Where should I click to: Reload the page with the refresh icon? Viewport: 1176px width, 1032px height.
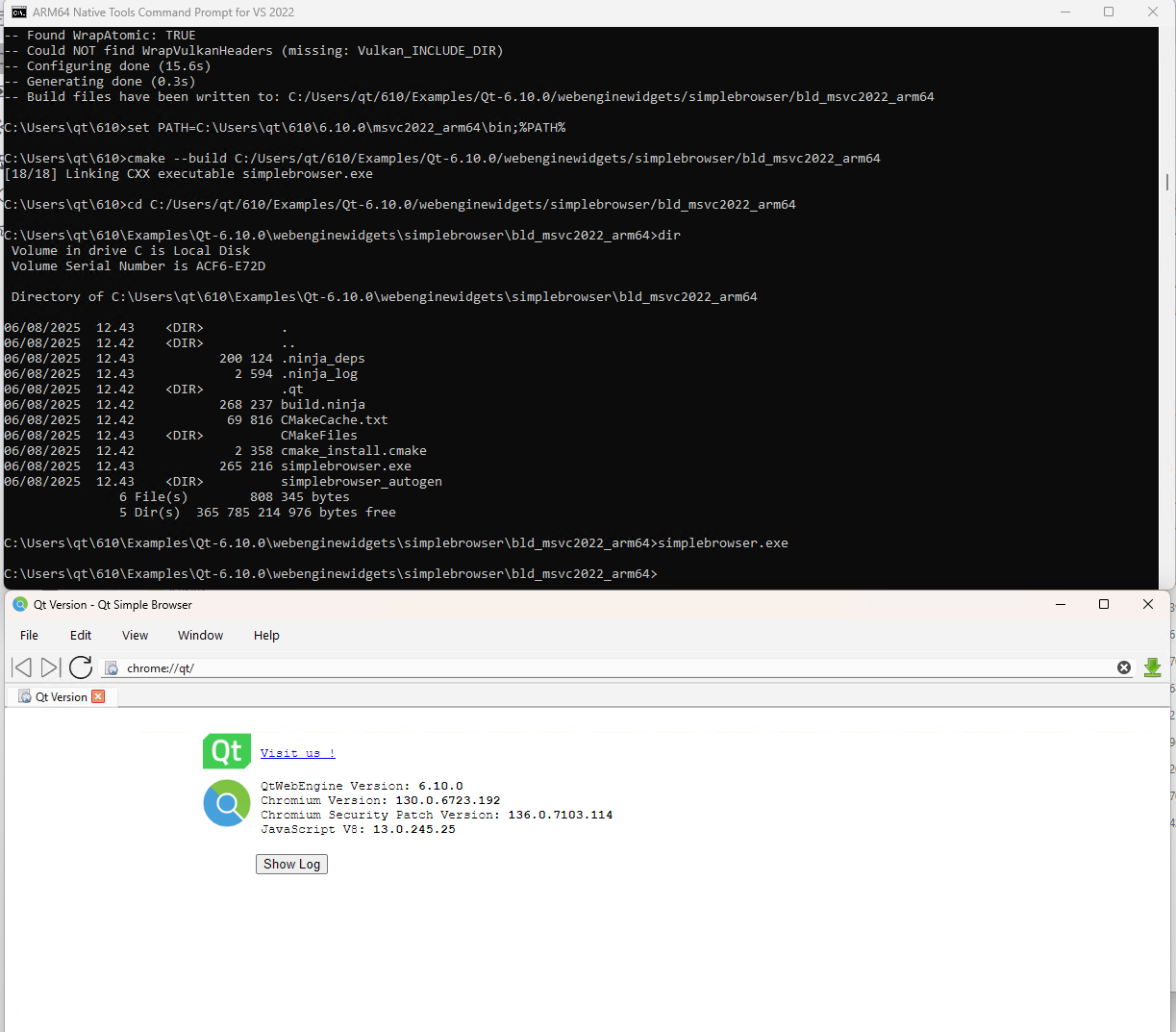[81, 667]
